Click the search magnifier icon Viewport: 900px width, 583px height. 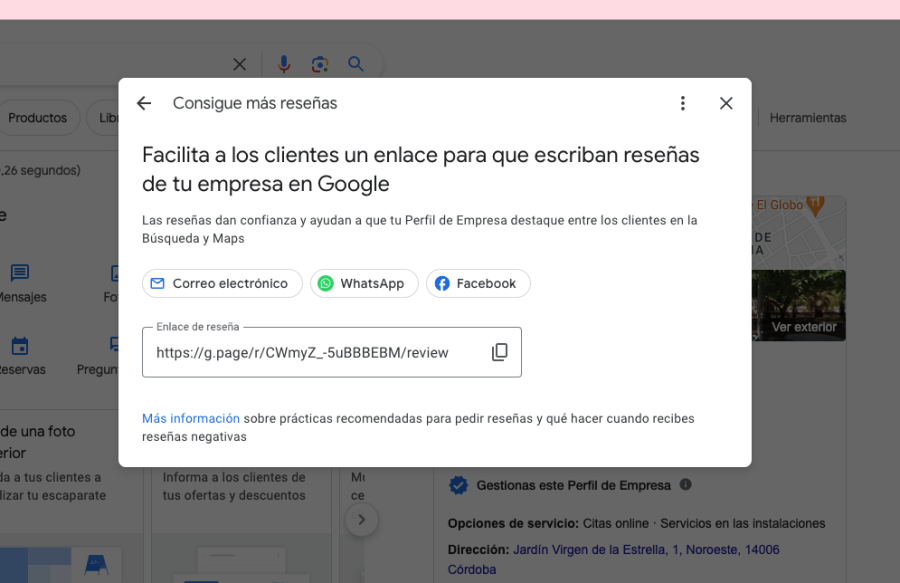pos(356,63)
